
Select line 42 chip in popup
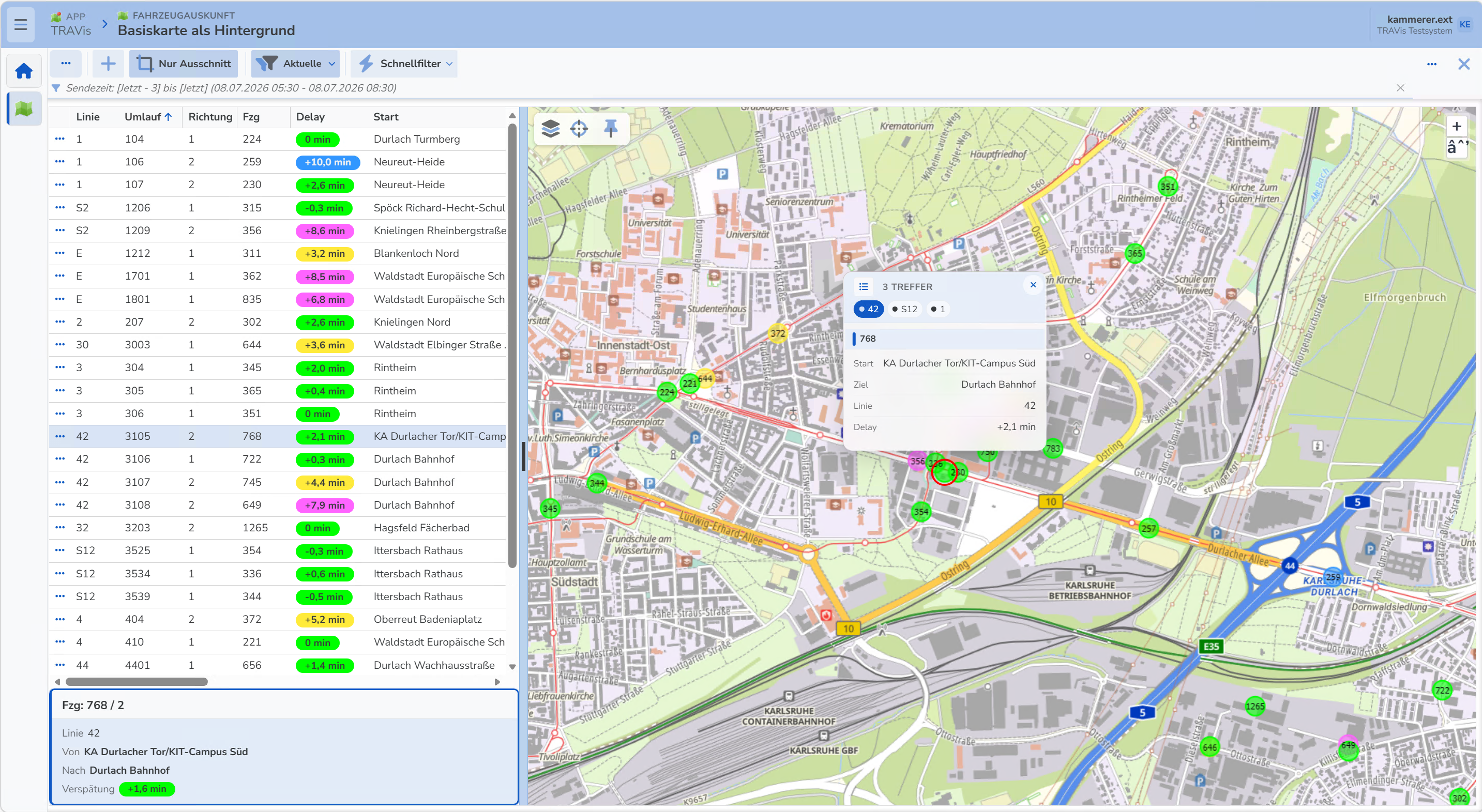coord(868,309)
